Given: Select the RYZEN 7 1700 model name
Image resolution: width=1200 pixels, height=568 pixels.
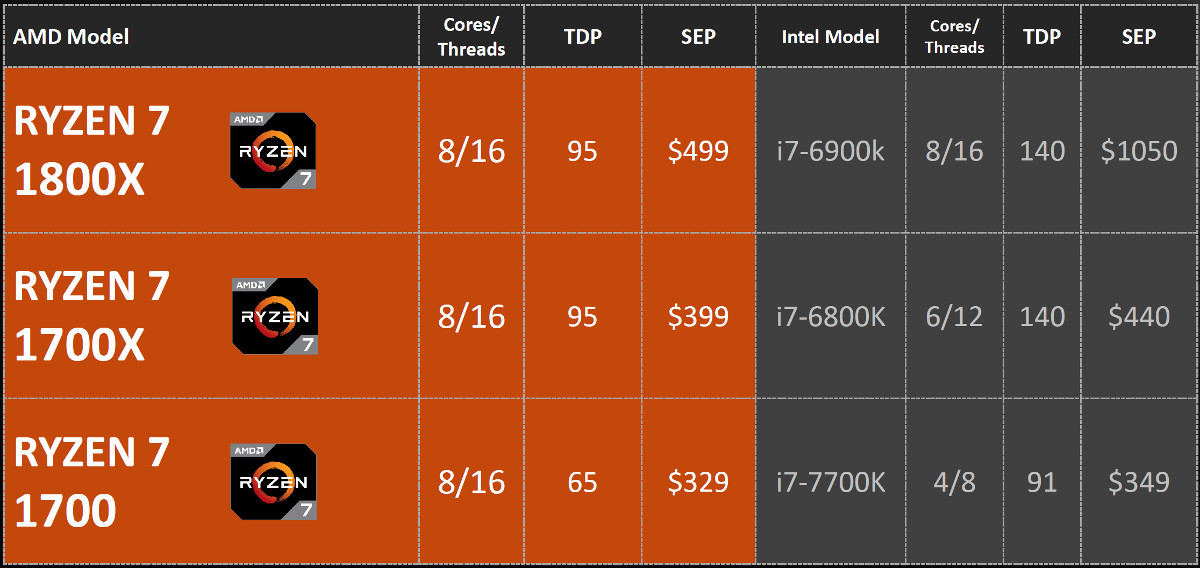Looking at the screenshot, I should pos(92,482).
